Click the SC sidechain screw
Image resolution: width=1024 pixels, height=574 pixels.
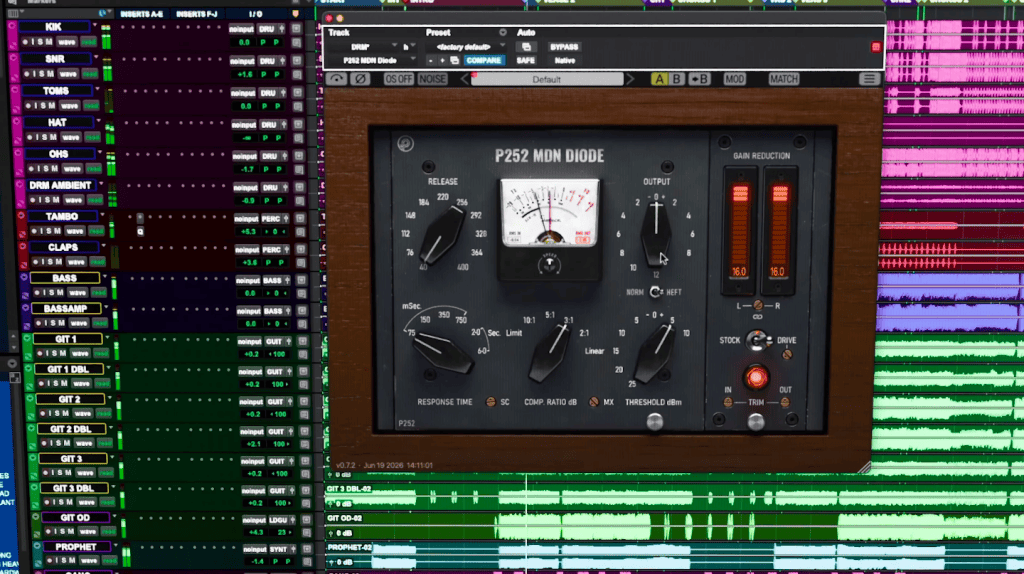[x=490, y=402]
